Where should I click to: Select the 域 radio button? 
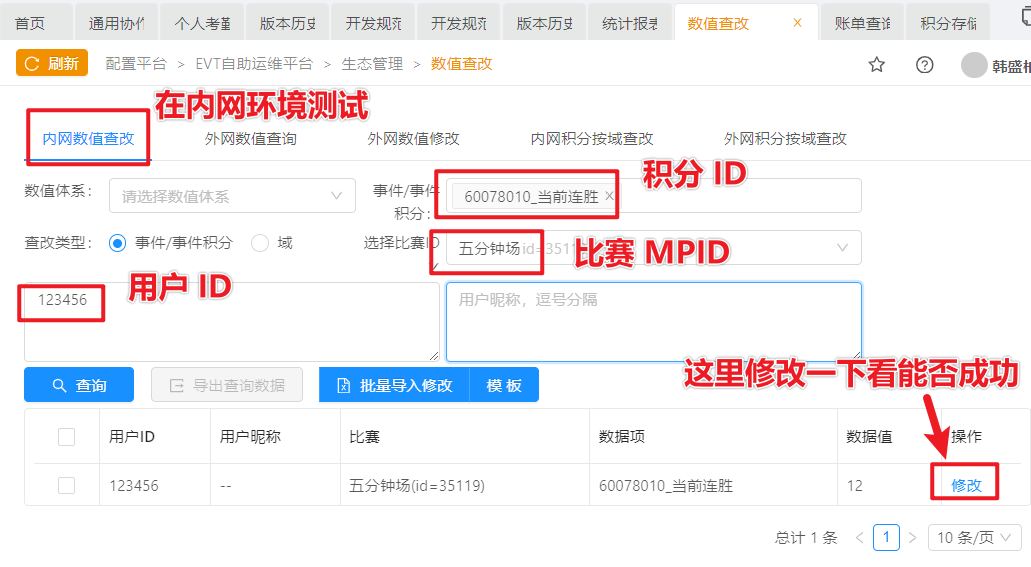(x=260, y=242)
